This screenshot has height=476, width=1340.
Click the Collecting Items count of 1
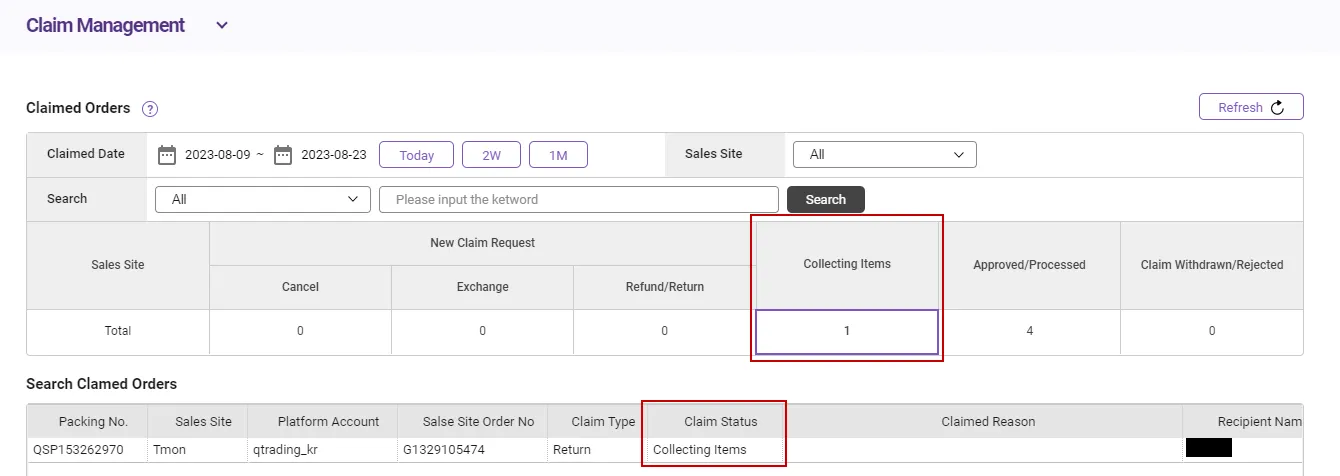click(847, 331)
